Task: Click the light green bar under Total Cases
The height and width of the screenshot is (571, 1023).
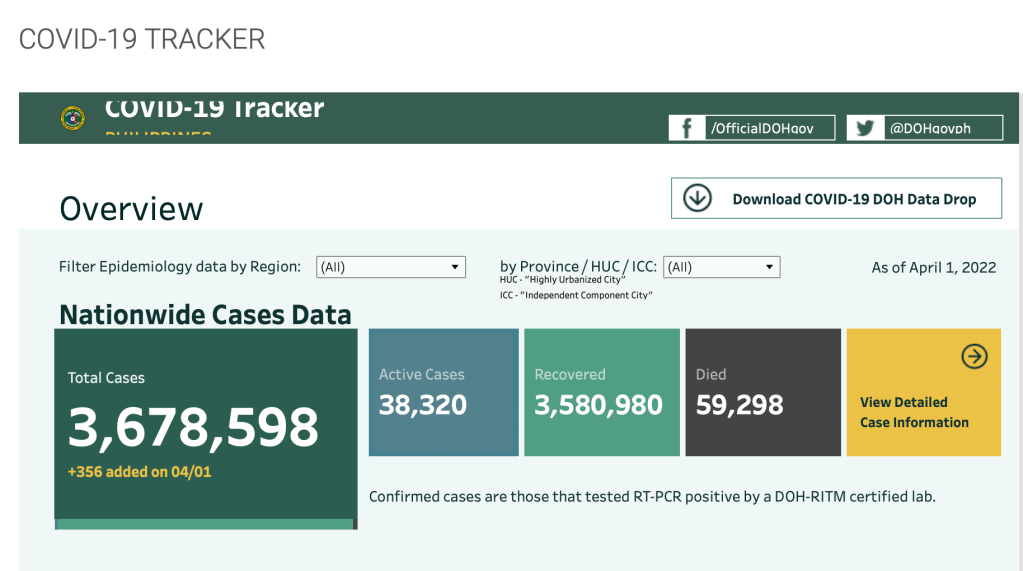Action: click(x=205, y=524)
